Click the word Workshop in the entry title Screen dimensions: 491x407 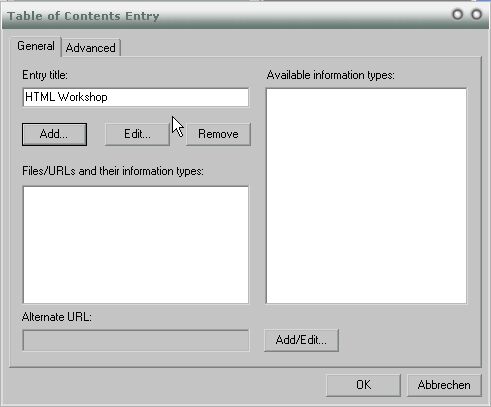pos(83,97)
